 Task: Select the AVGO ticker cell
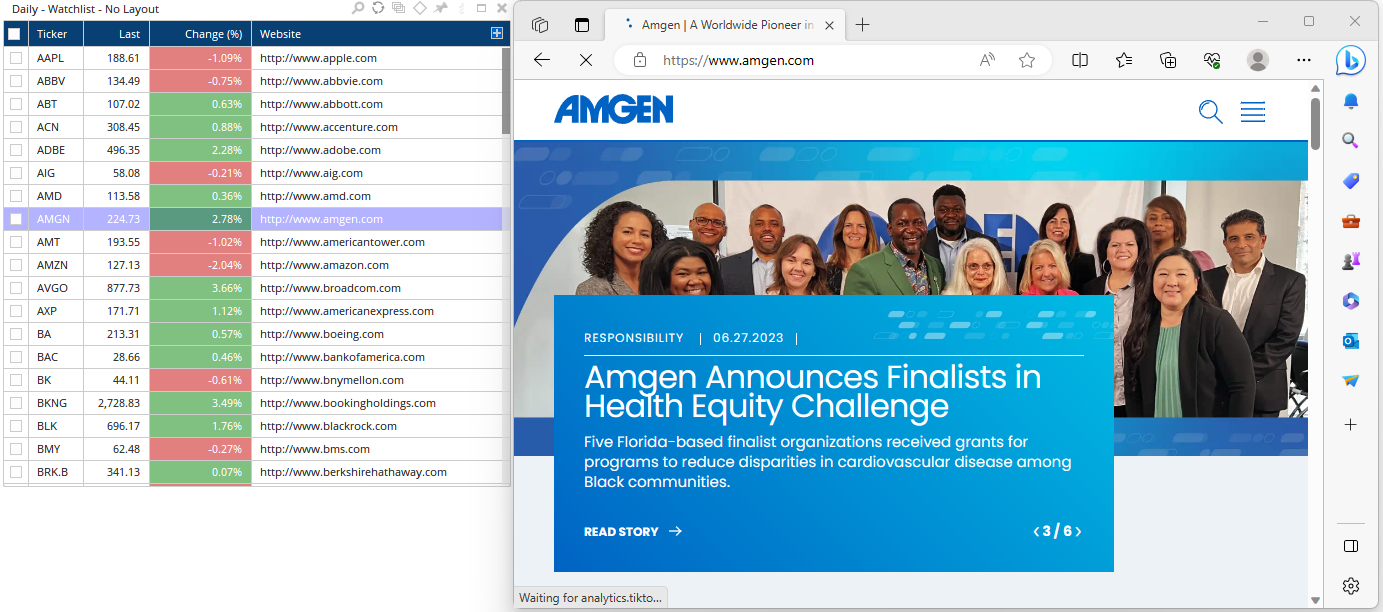[56, 288]
